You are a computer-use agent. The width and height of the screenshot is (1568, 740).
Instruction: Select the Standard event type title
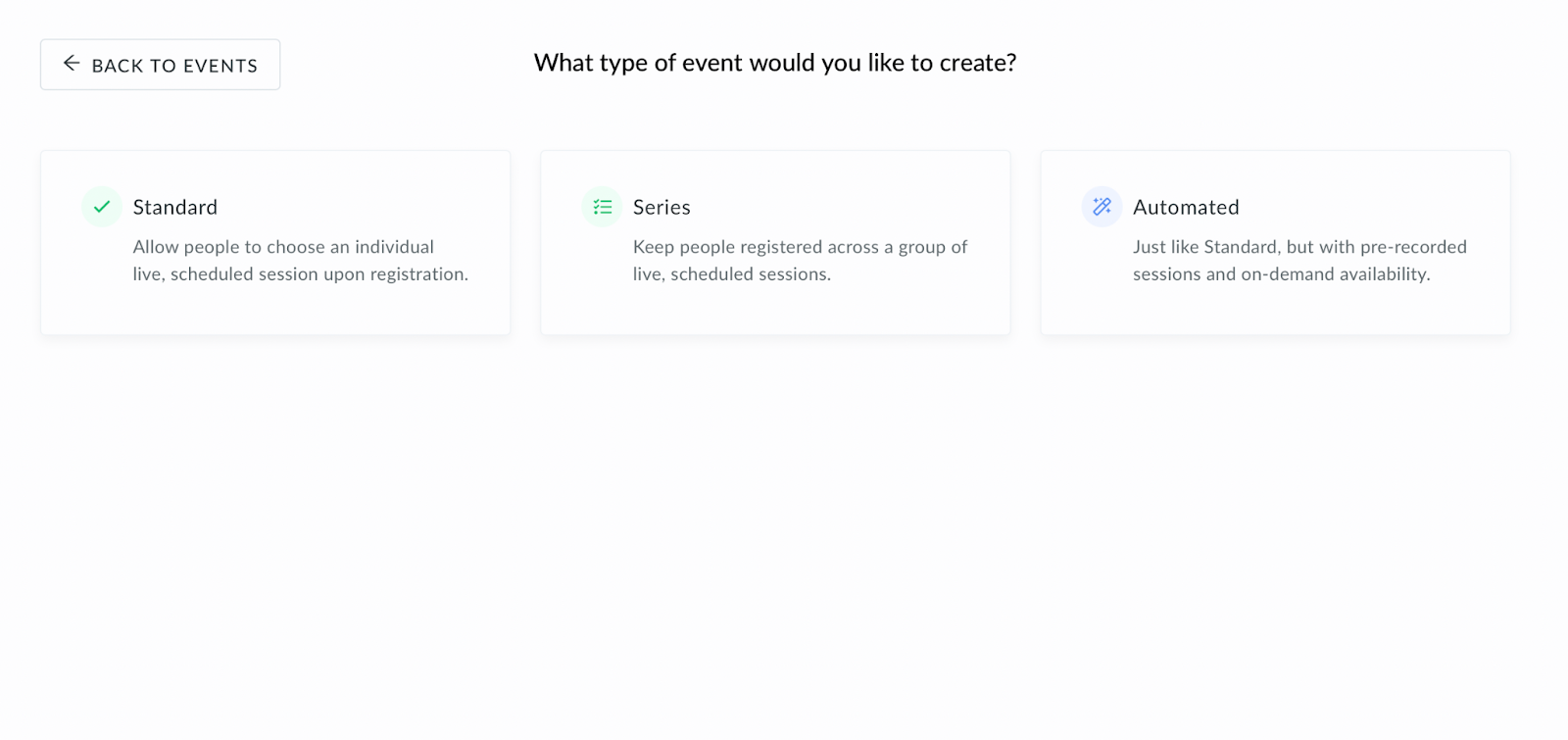175,207
